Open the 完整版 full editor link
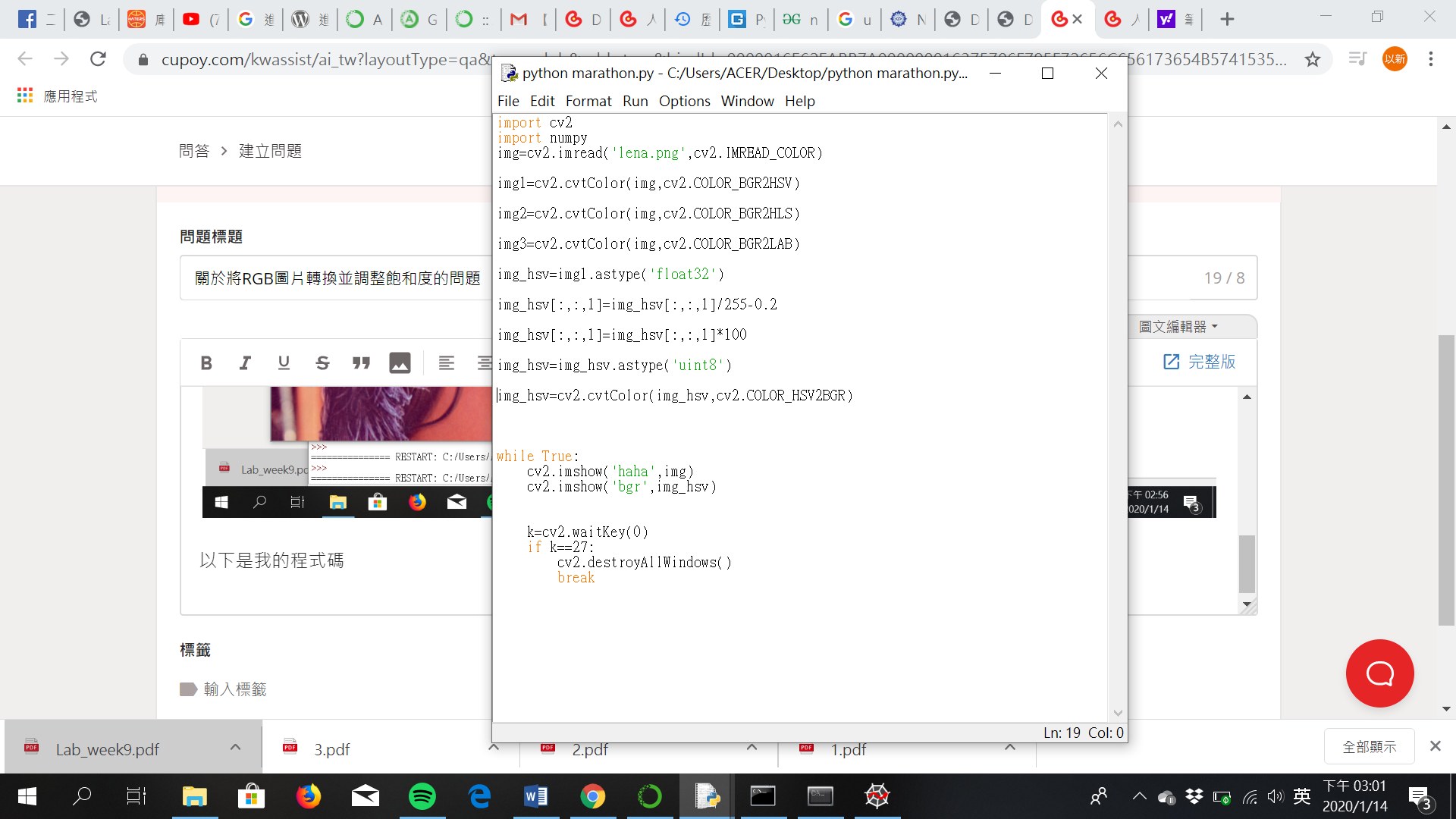This screenshot has width=1456, height=819. (1199, 362)
